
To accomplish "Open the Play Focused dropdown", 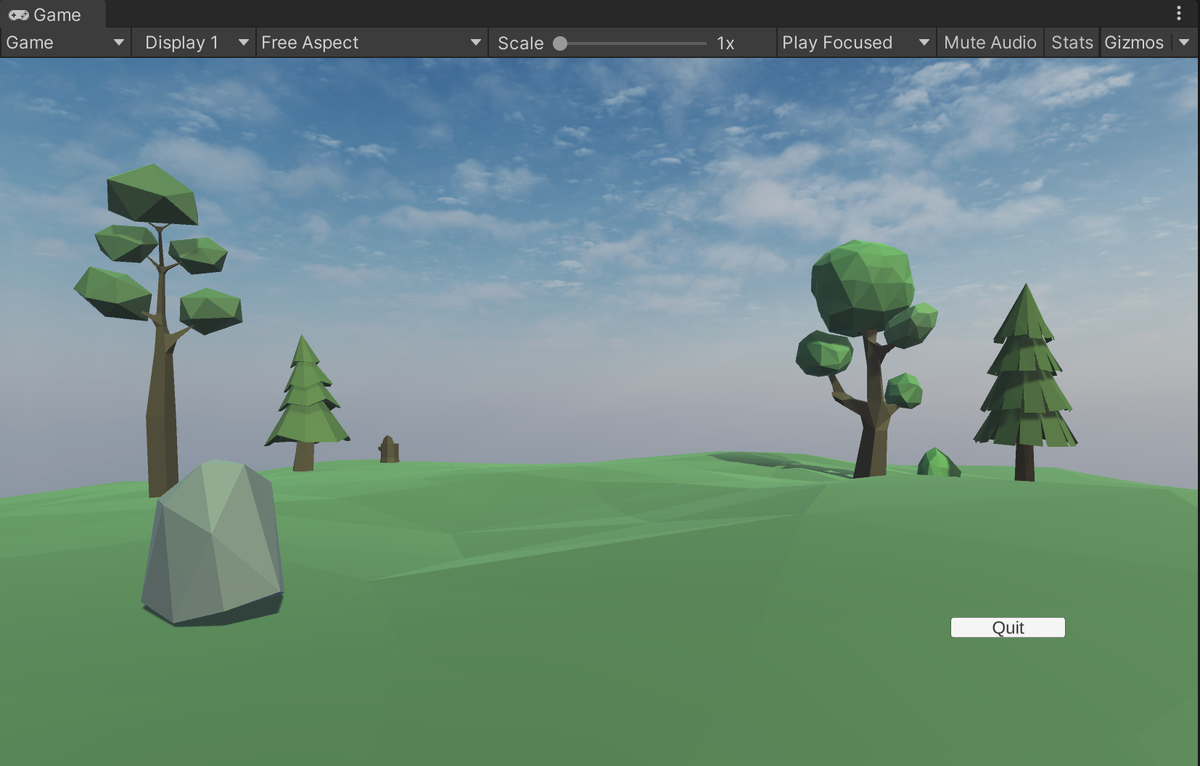I will (856, 43).
